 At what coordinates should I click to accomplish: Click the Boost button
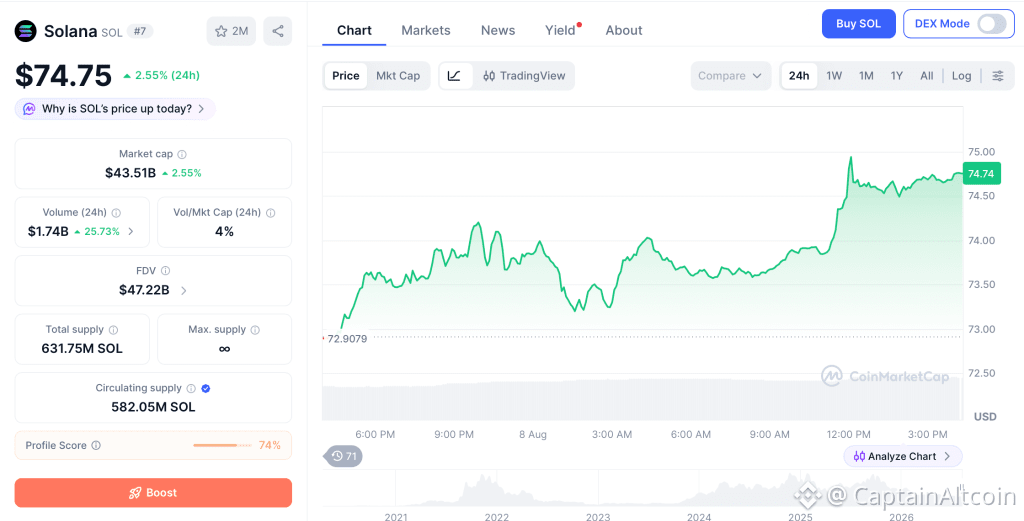153,493
